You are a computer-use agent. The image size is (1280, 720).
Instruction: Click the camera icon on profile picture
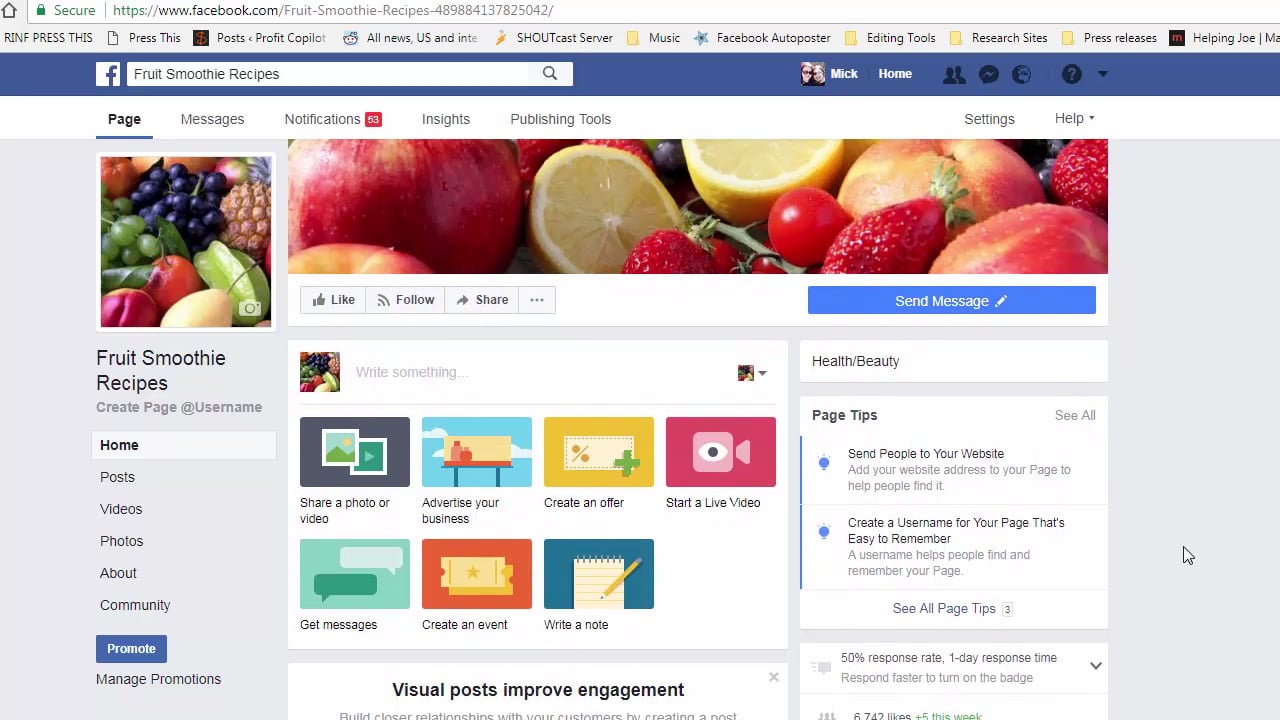point(250,308)
